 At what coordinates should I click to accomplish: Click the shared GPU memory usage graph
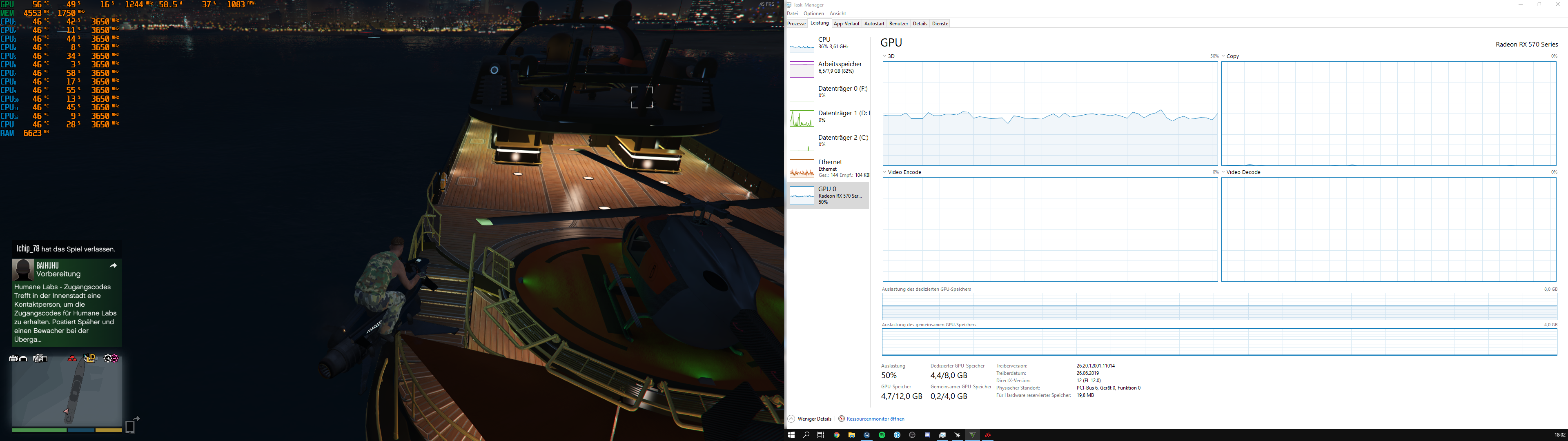1219,342
